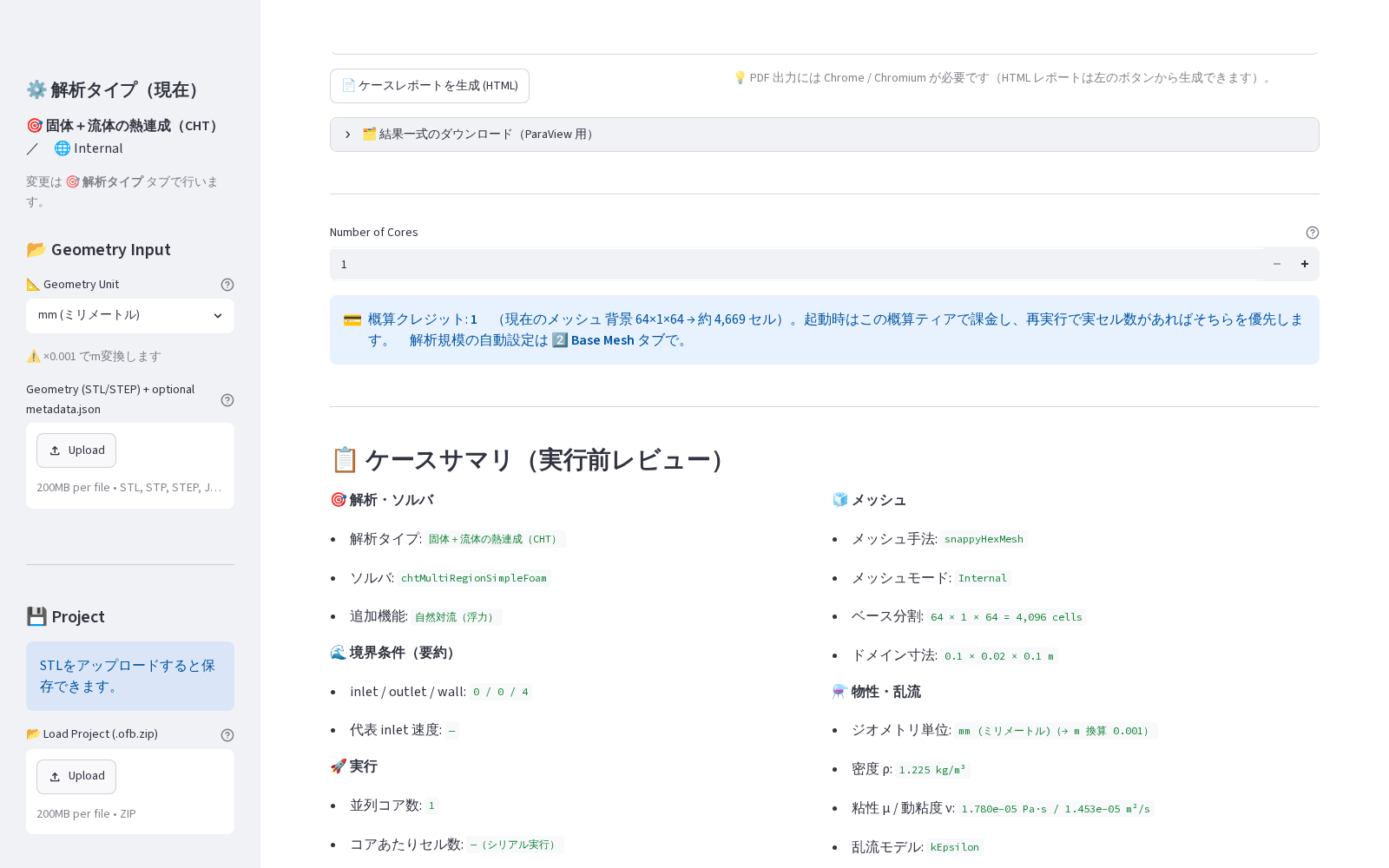Click the 1.225 kg/m³ density value

click(932, 770)
